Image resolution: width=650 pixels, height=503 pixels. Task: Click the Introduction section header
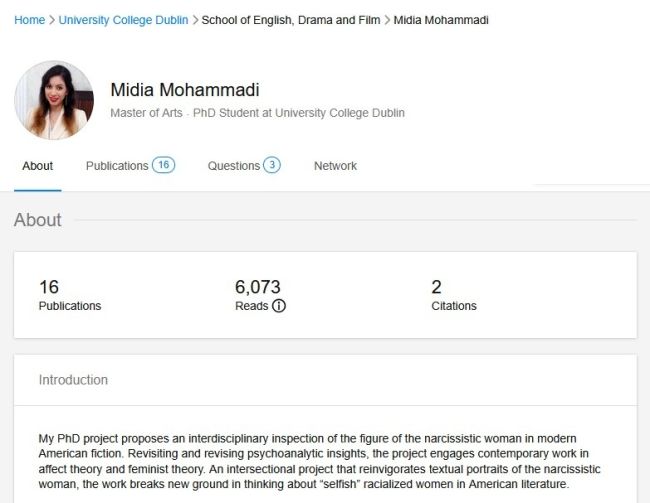[73, 380]
